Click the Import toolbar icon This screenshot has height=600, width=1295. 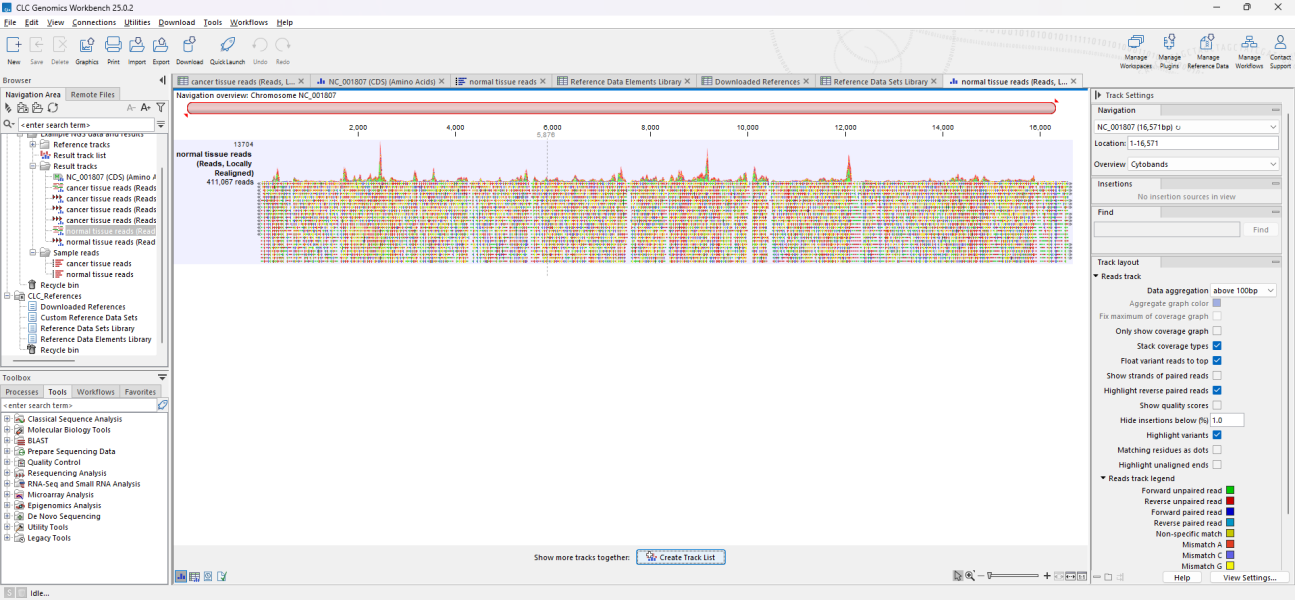(136, 45)
